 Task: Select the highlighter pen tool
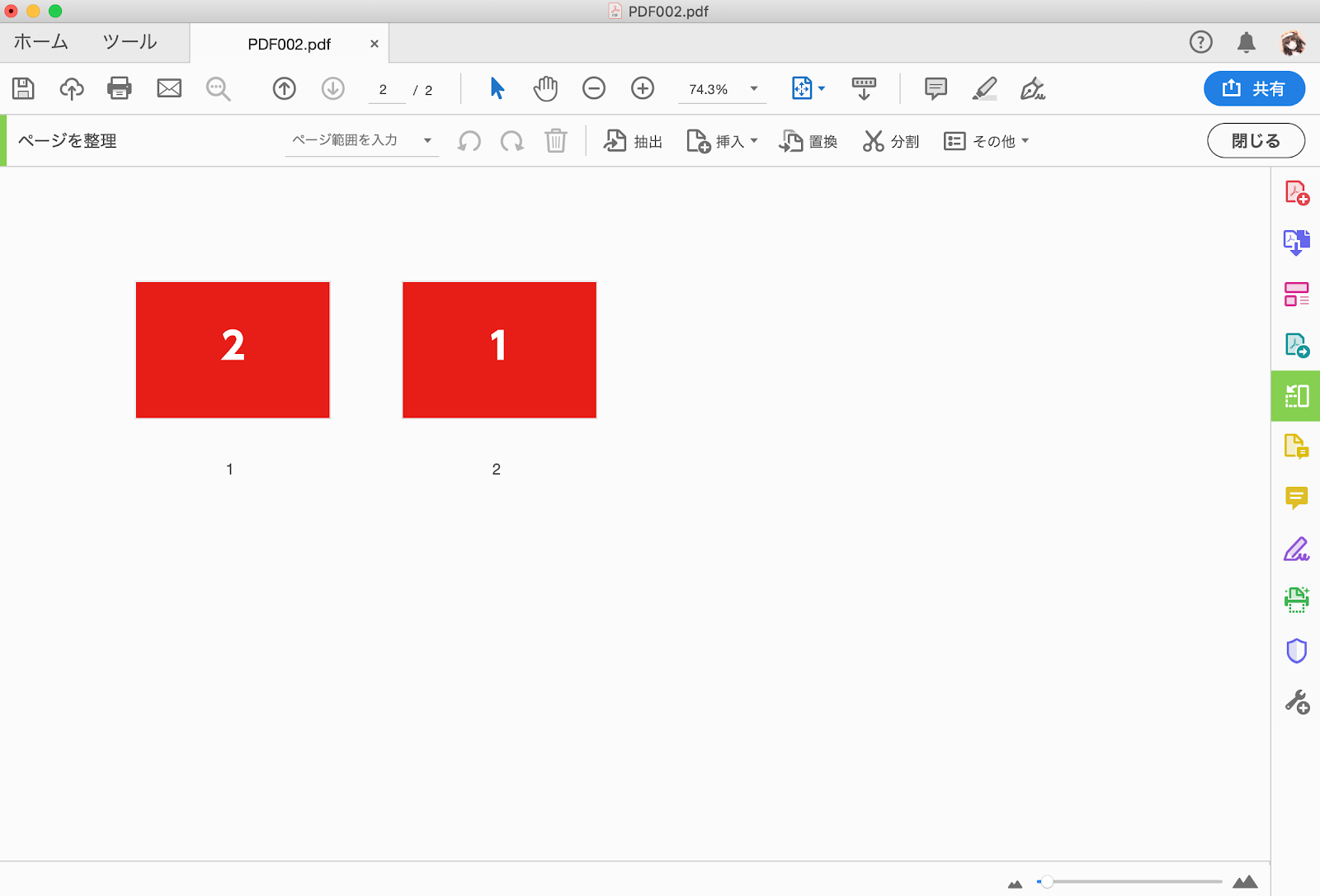[984, 88]
